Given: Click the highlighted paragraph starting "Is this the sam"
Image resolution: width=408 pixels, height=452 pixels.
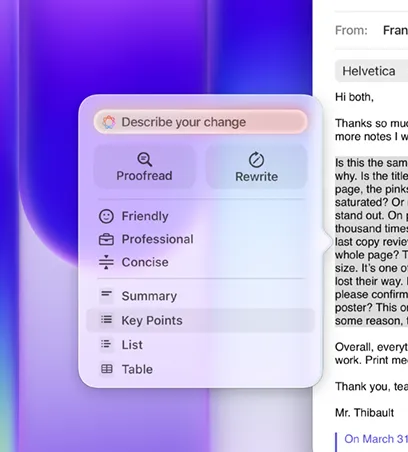Looking at the screenshot, I should pos(371,242).
